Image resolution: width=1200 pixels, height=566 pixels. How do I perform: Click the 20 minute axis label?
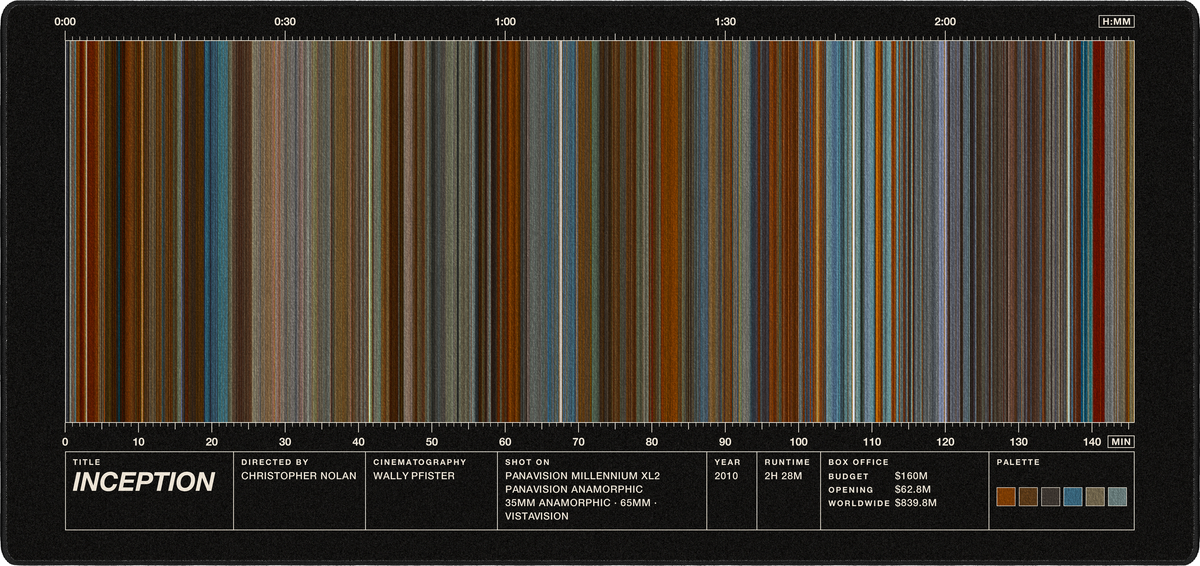[x=212, y=441]
